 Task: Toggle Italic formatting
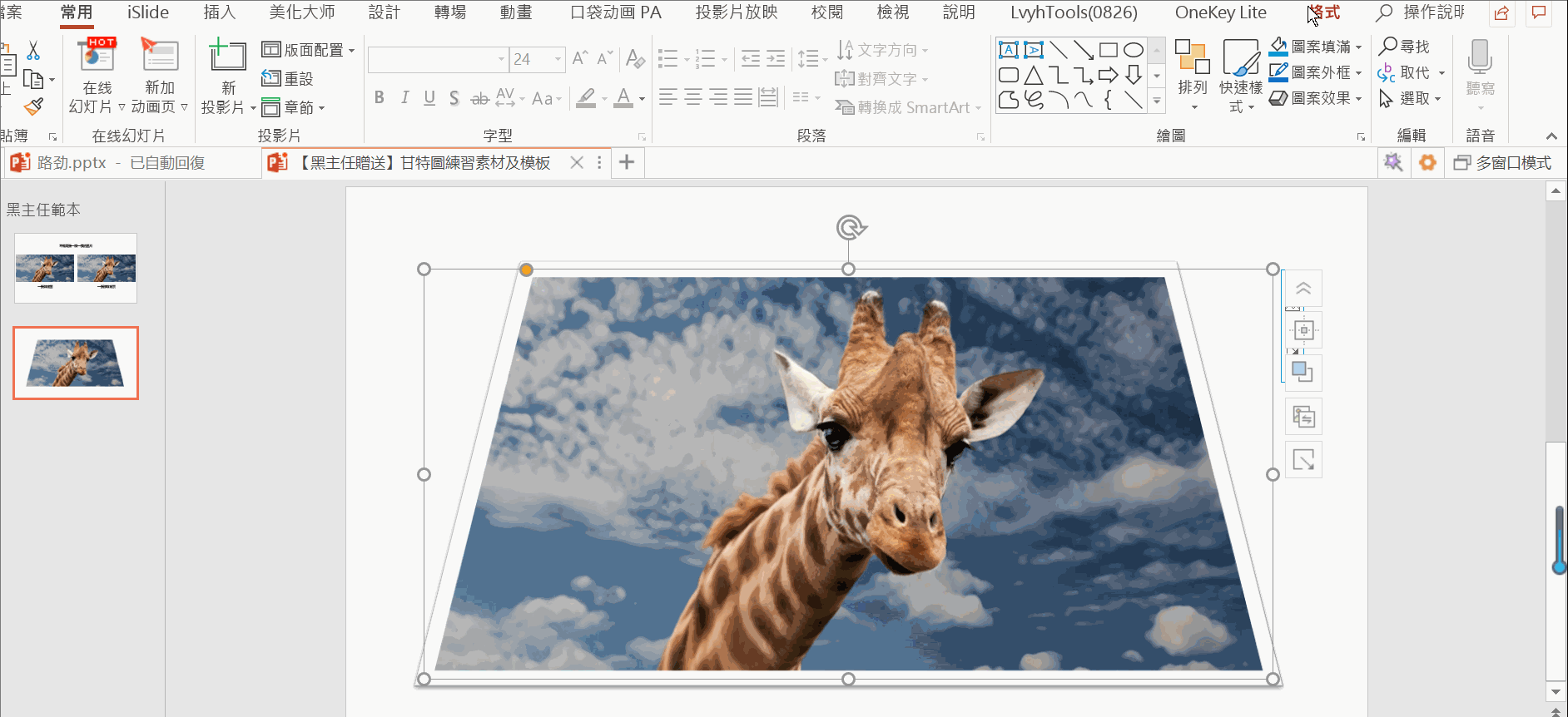[404, 98]
